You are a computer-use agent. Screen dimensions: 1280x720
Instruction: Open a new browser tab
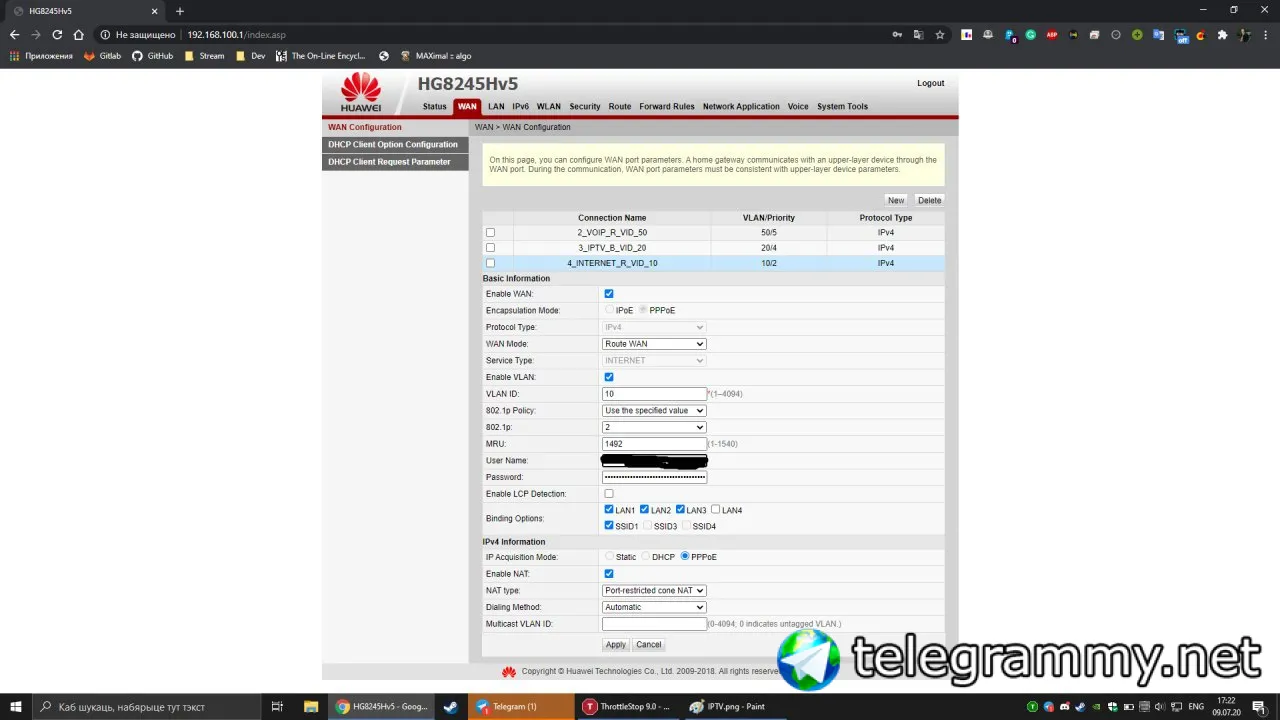(180, 11)
